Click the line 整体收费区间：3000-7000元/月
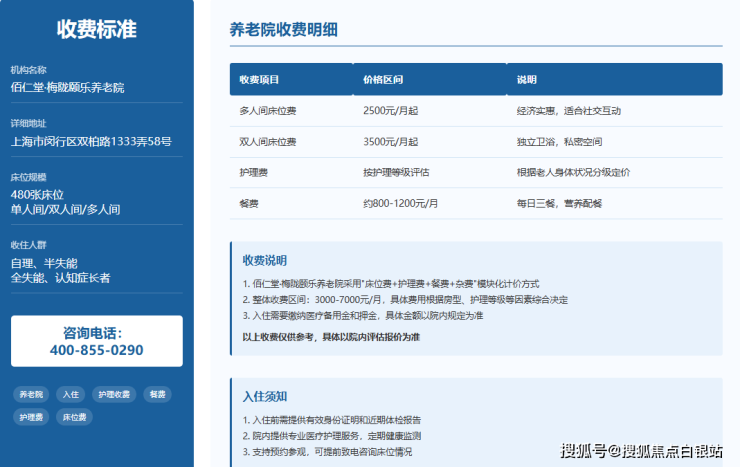Screen dimensions: 740x467 pyautogui.click(x=405, y=300)
